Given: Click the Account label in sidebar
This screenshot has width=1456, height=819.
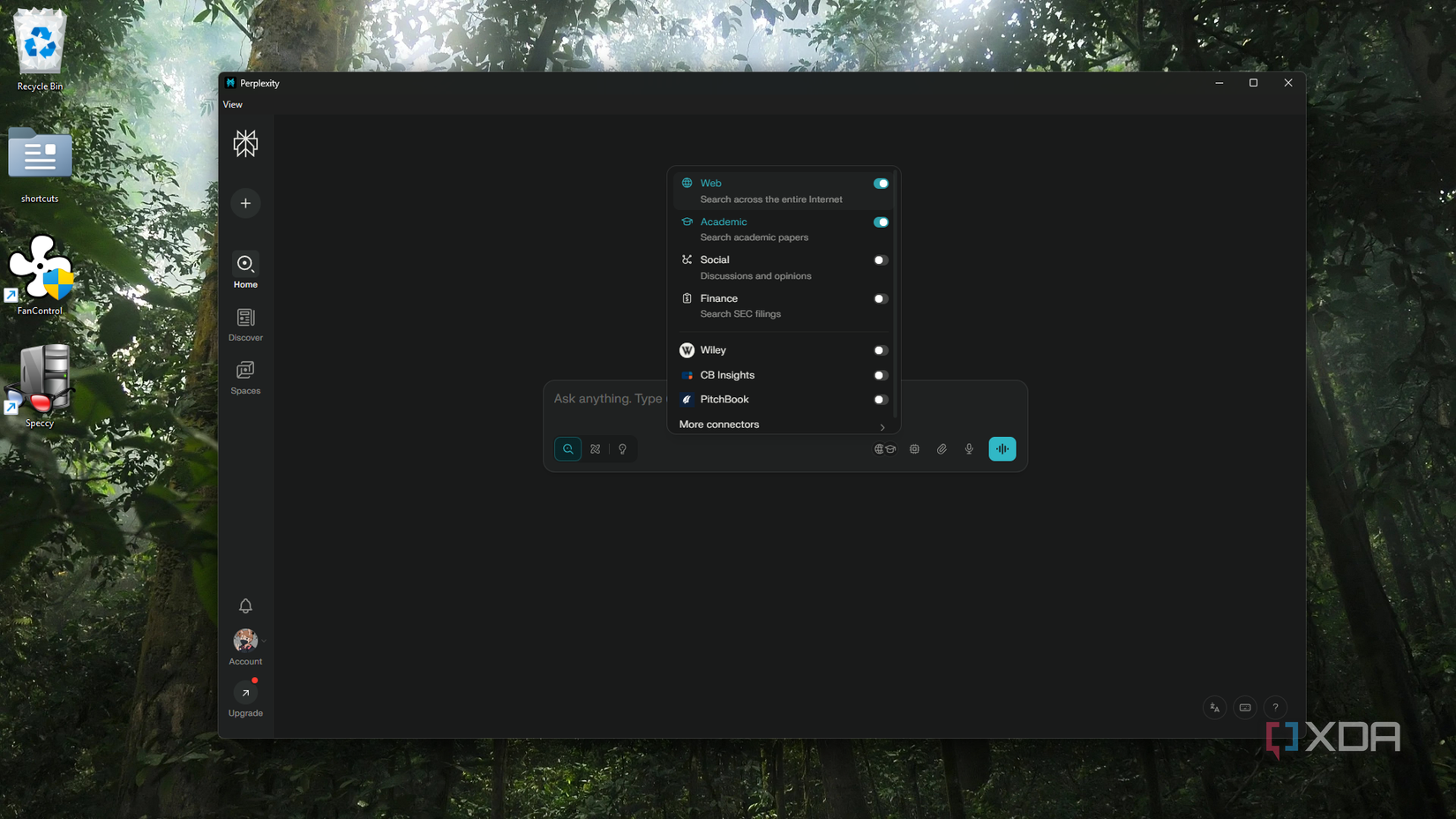Looking at the screenshot, I should click(x=245, y=662).
